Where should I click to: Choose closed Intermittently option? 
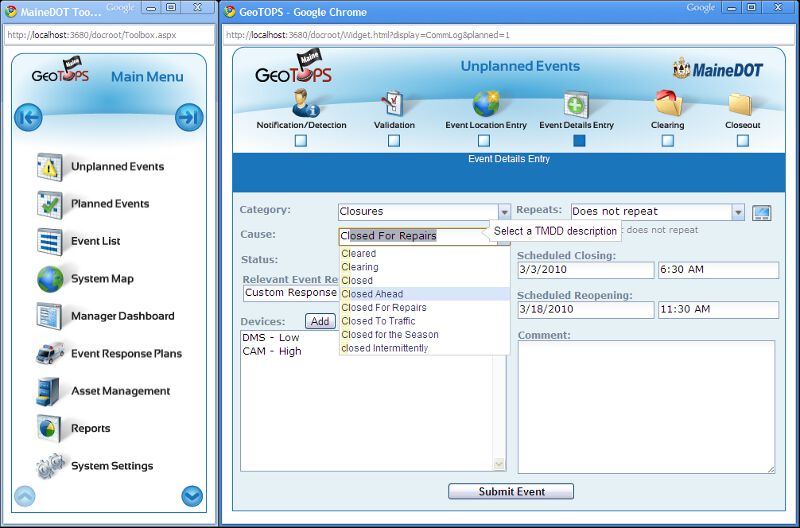click(424, 348)
